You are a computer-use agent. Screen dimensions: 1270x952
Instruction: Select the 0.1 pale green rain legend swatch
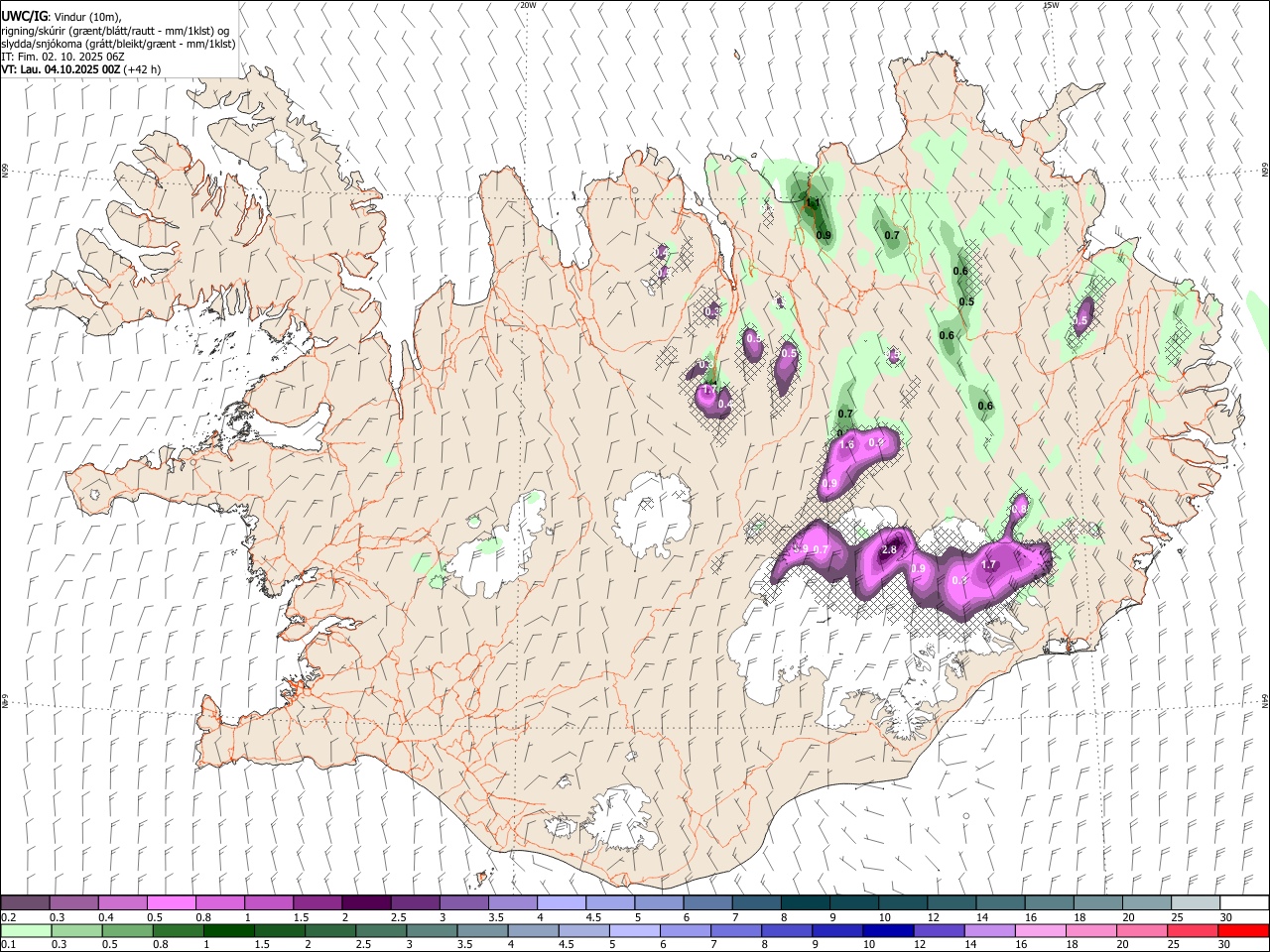coord(26,930)
